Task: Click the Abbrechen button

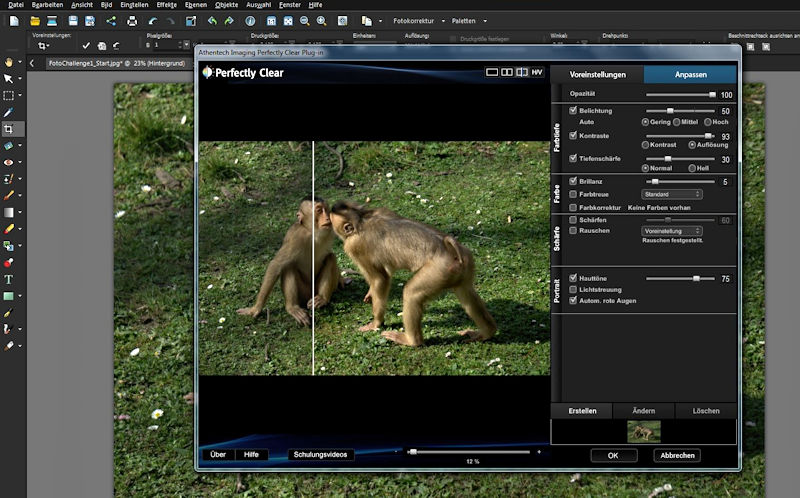Action: 677,455
